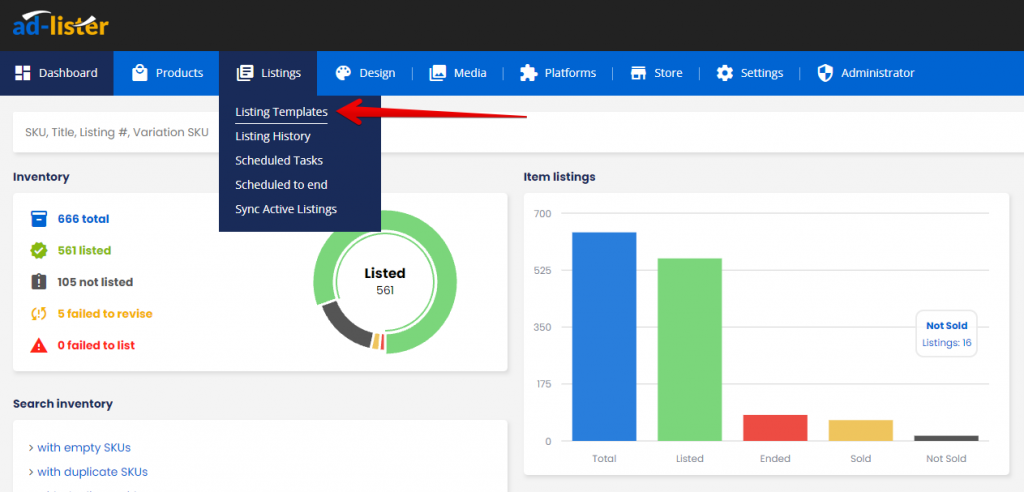Image resolution: width=1024 pixels, height=492 pixels.
Task: Click the blue Total bar in chart
Action: [604, 336]
